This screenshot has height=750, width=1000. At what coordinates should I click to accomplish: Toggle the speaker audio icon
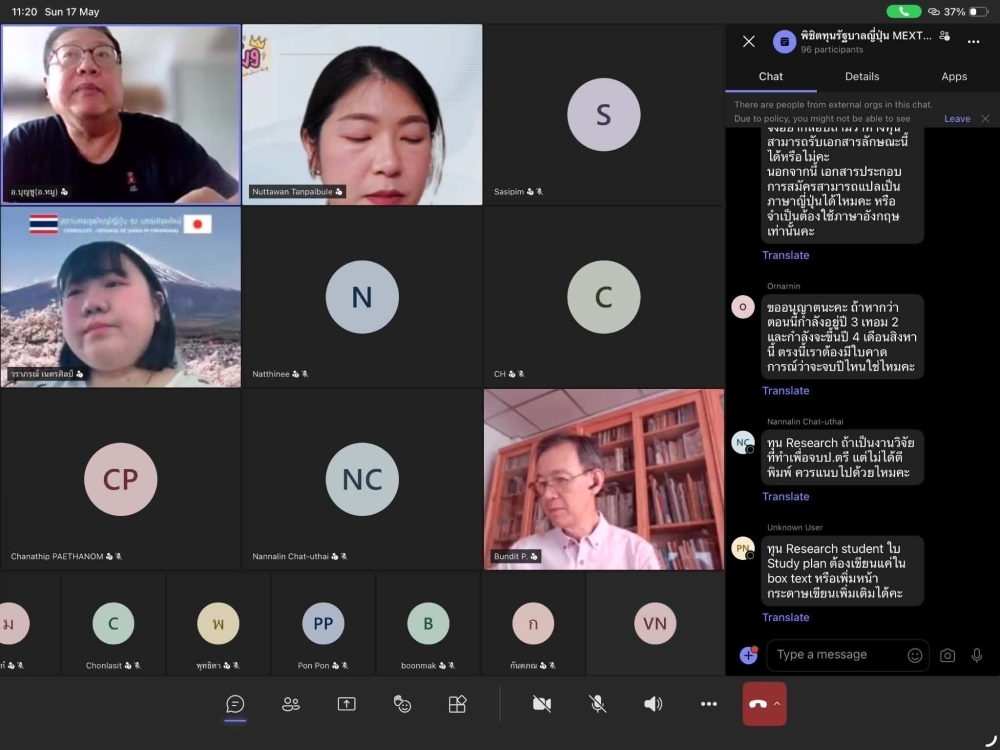(x=652, y=703)
